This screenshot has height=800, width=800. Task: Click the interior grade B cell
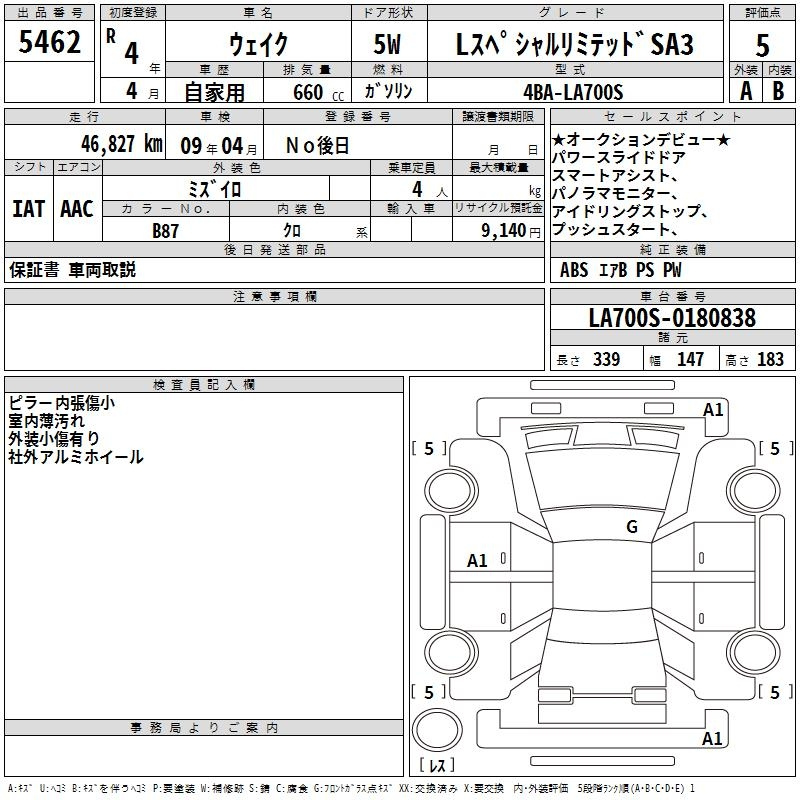coord(778,91)
